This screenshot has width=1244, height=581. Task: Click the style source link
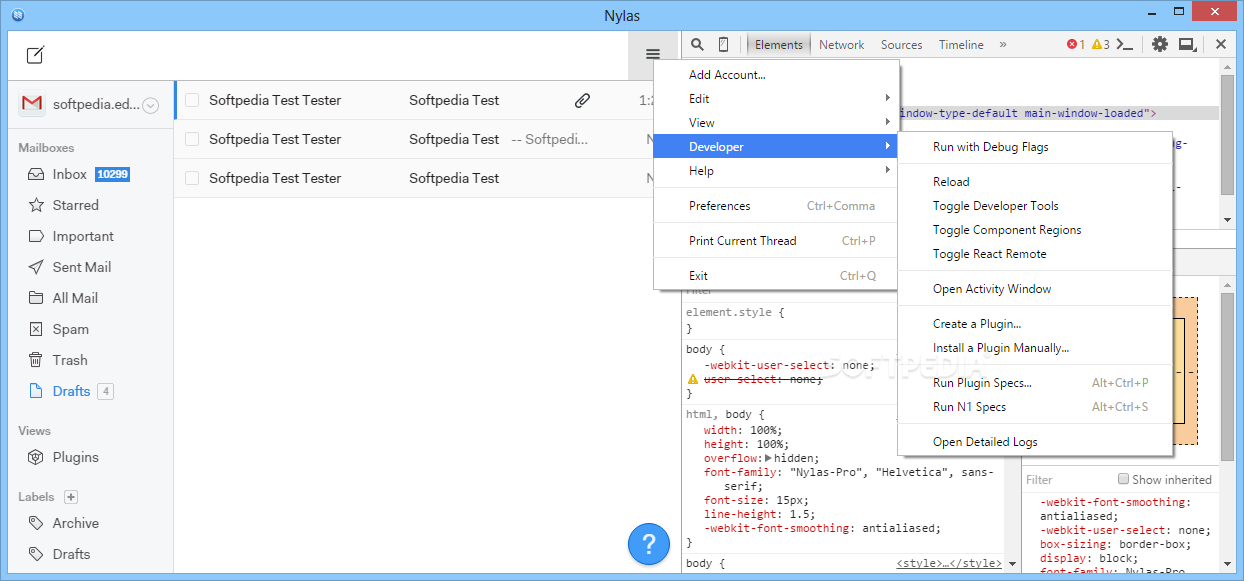pos(949,564)
